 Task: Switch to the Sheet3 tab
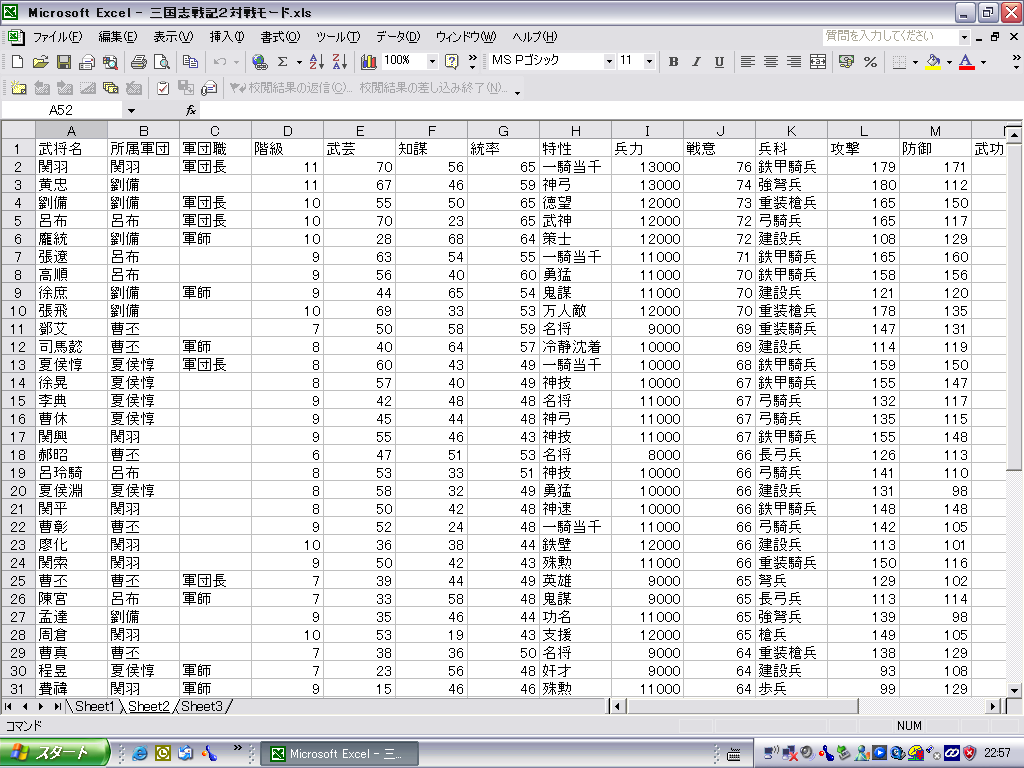pos(202,707)
